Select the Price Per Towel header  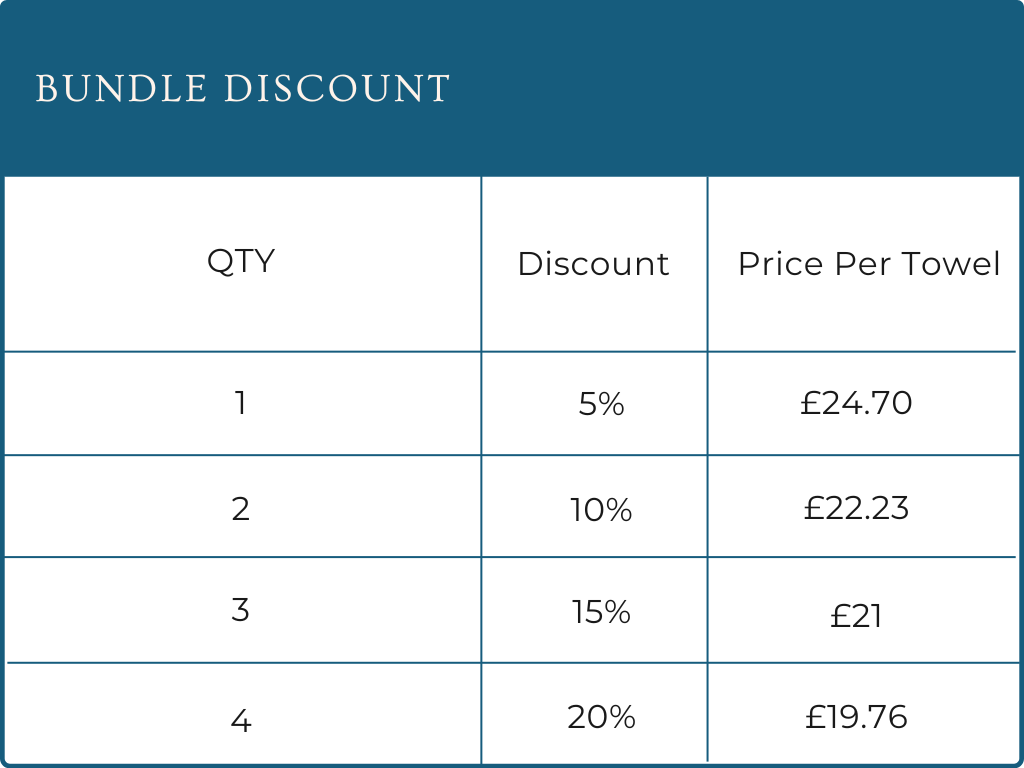(869, 264)
